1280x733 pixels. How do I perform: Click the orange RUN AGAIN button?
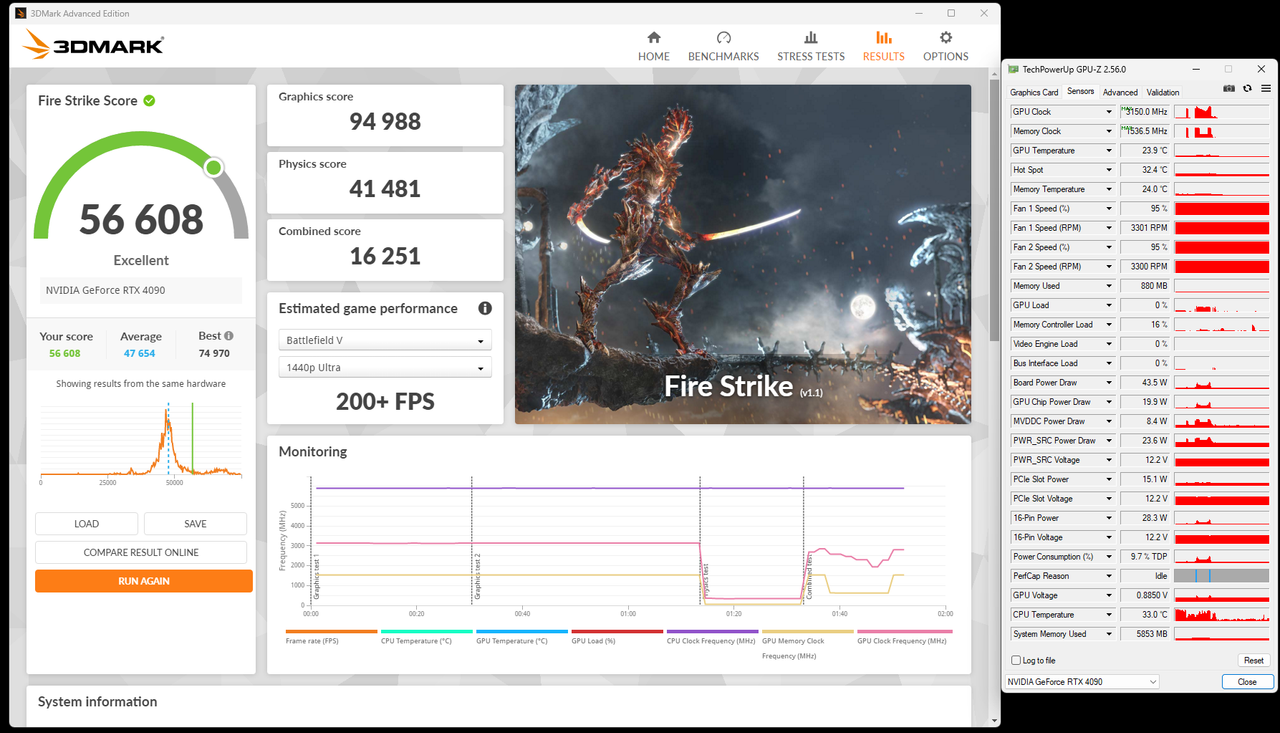click(x=143, y=581)
